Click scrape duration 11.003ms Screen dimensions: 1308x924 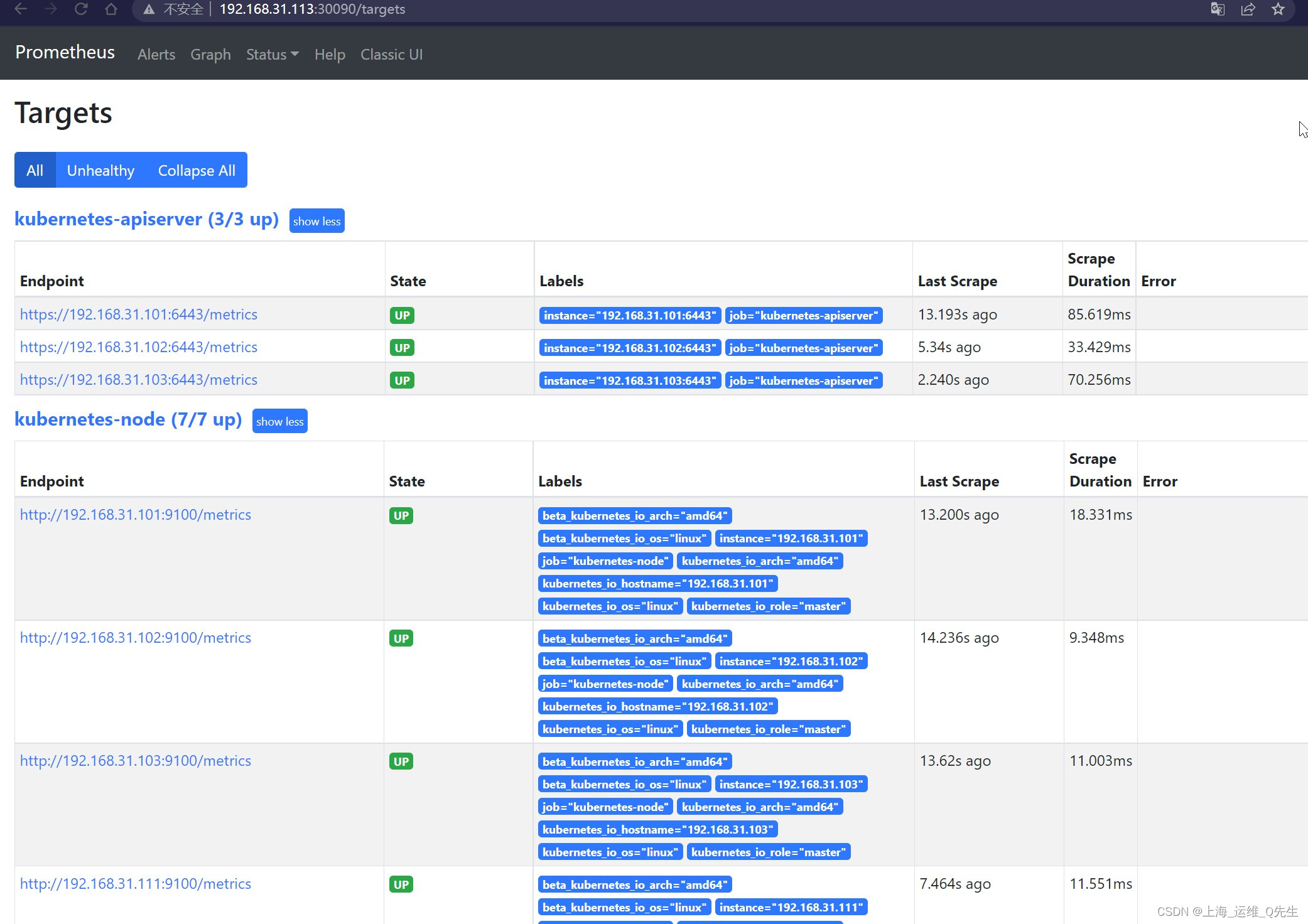tap(1101, 761)
